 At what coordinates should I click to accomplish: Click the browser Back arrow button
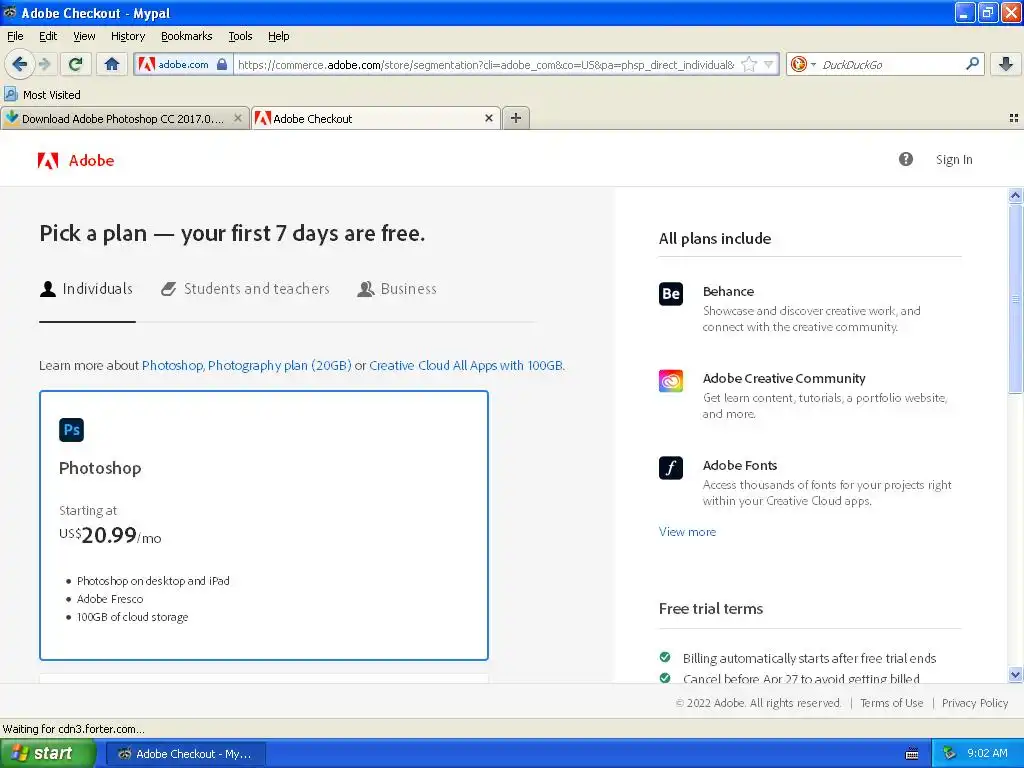[x=19, y=64]
